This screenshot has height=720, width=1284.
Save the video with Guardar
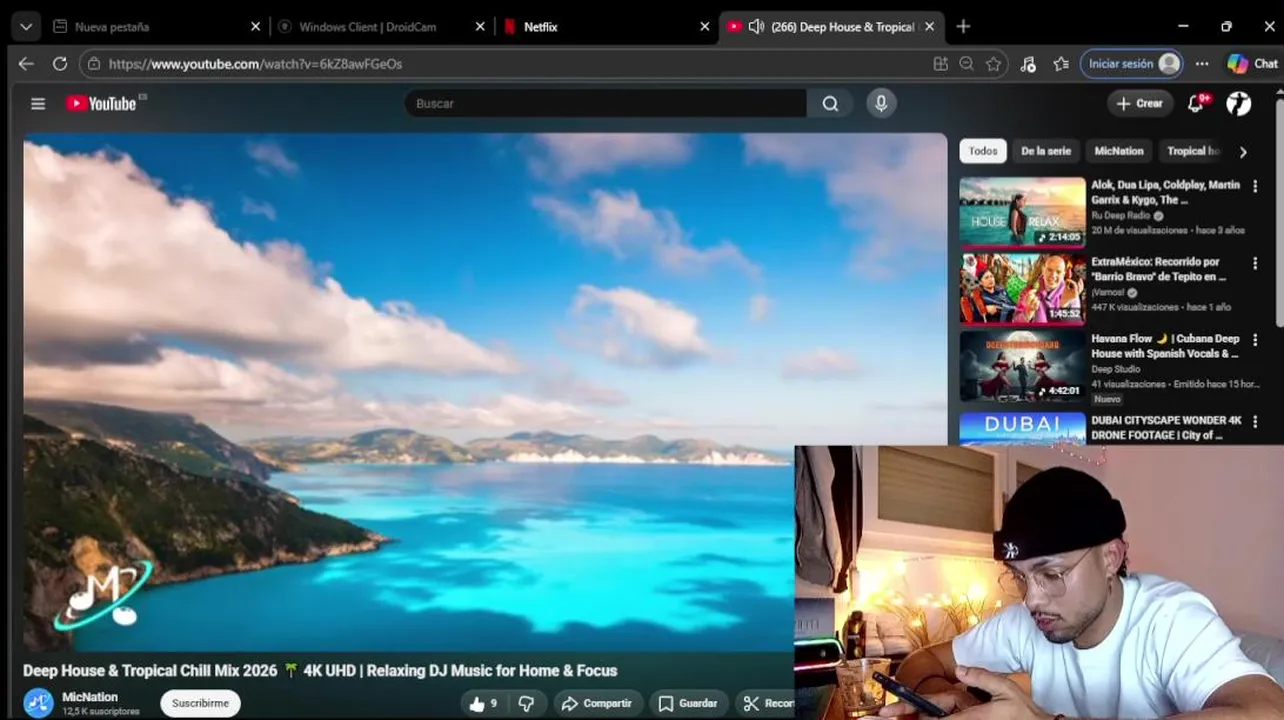(x=688, y=703)
